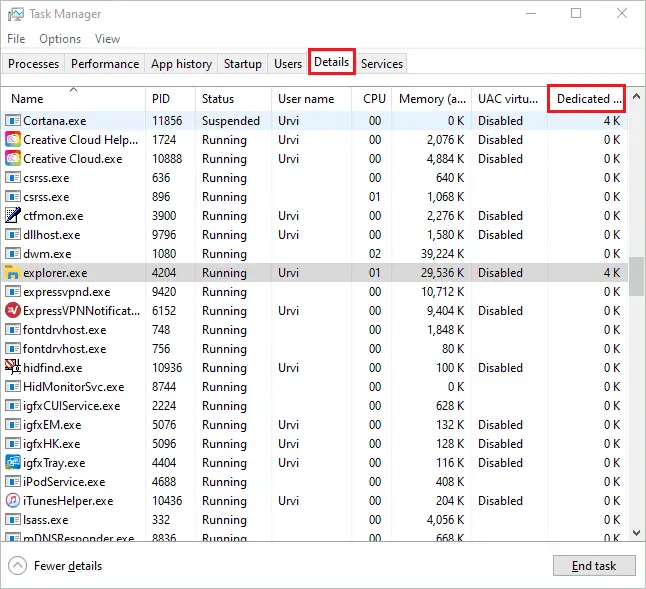The image size is (646, 589).
Task: Minimize the Task Manager window
Action: 531,14
